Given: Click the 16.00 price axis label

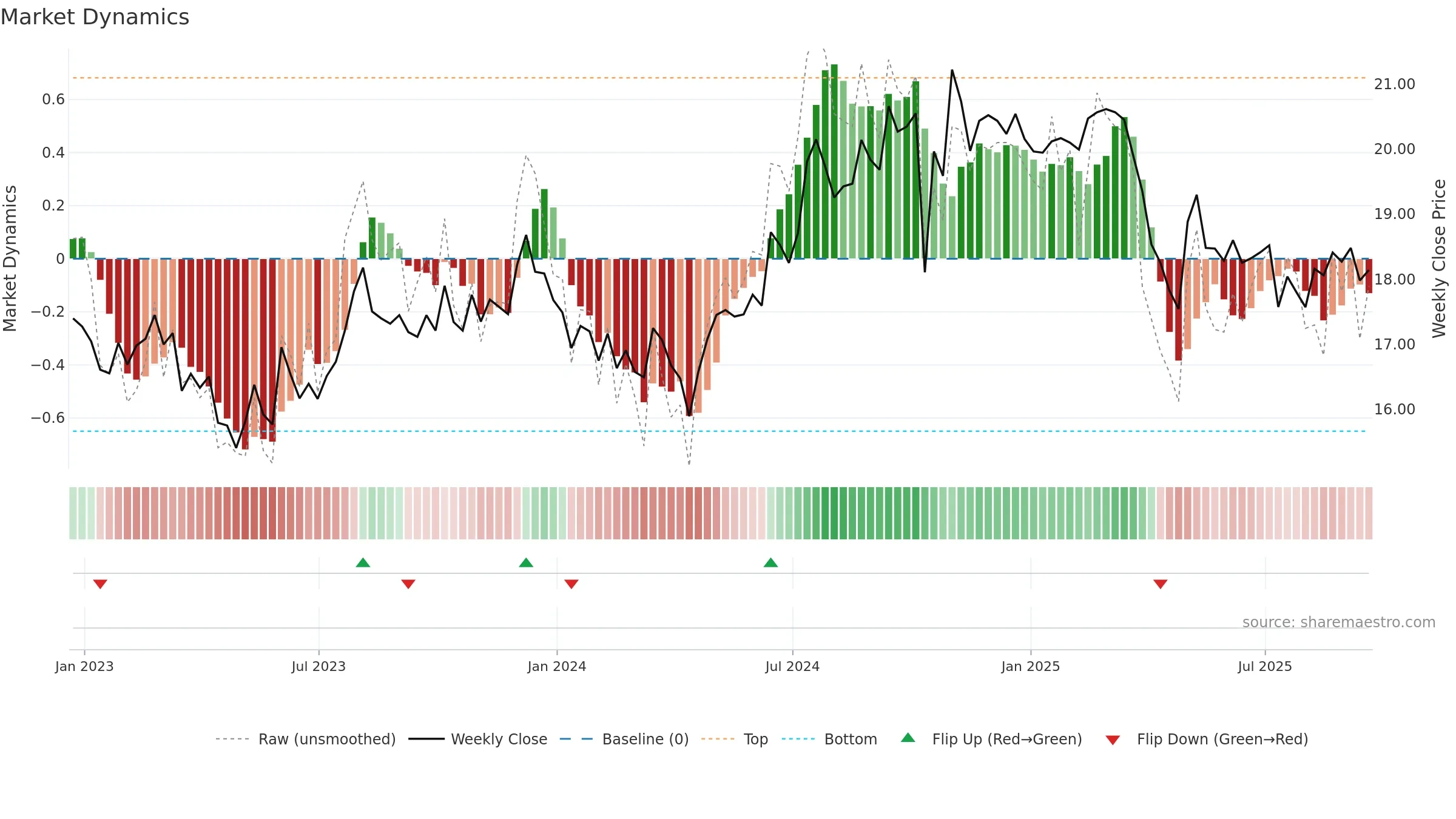Looking at the screenshot, I should [x=1395, y=409].
